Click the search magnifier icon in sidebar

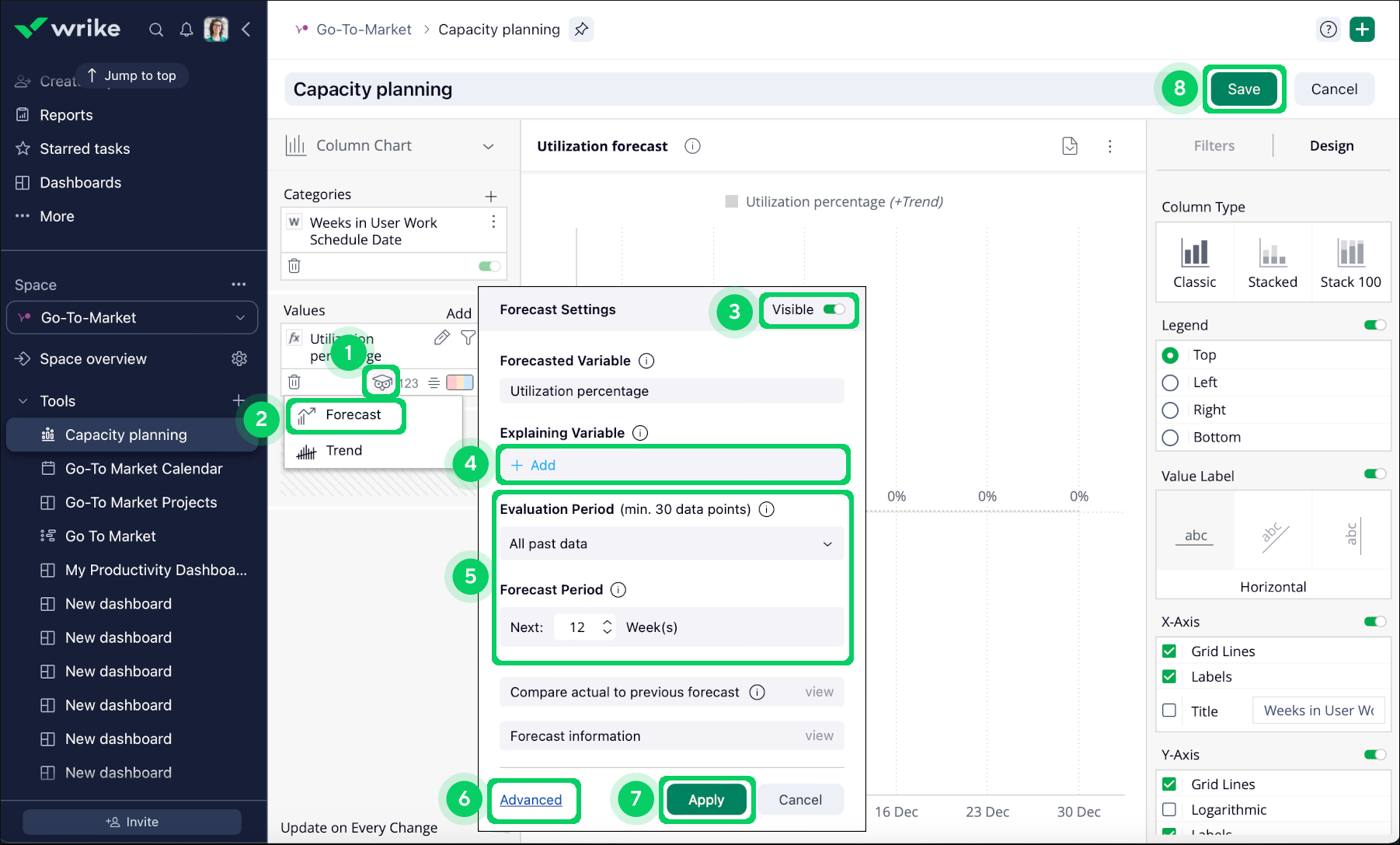tap(156, 30)
